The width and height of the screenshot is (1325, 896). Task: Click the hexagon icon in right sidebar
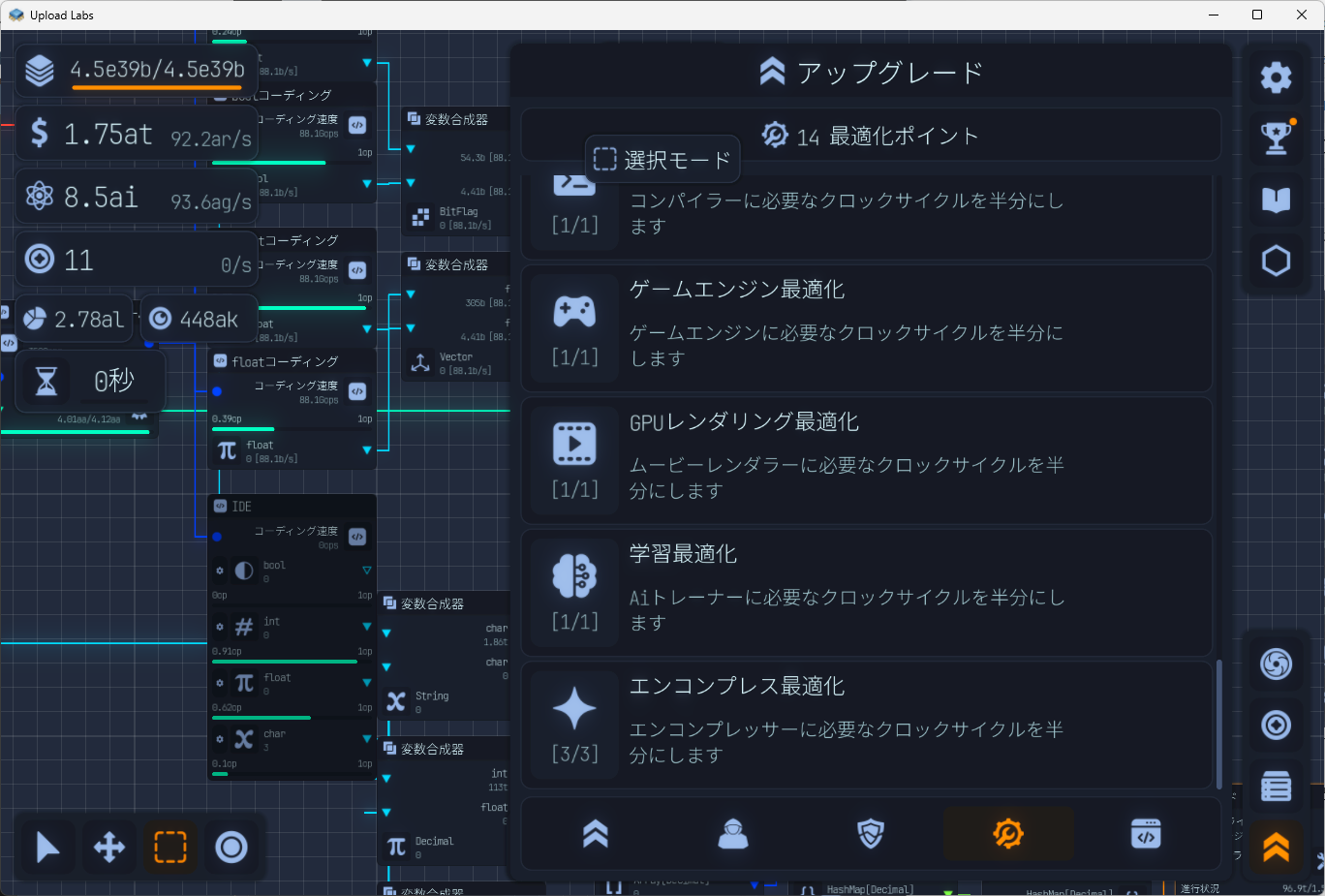[1276, 261]
